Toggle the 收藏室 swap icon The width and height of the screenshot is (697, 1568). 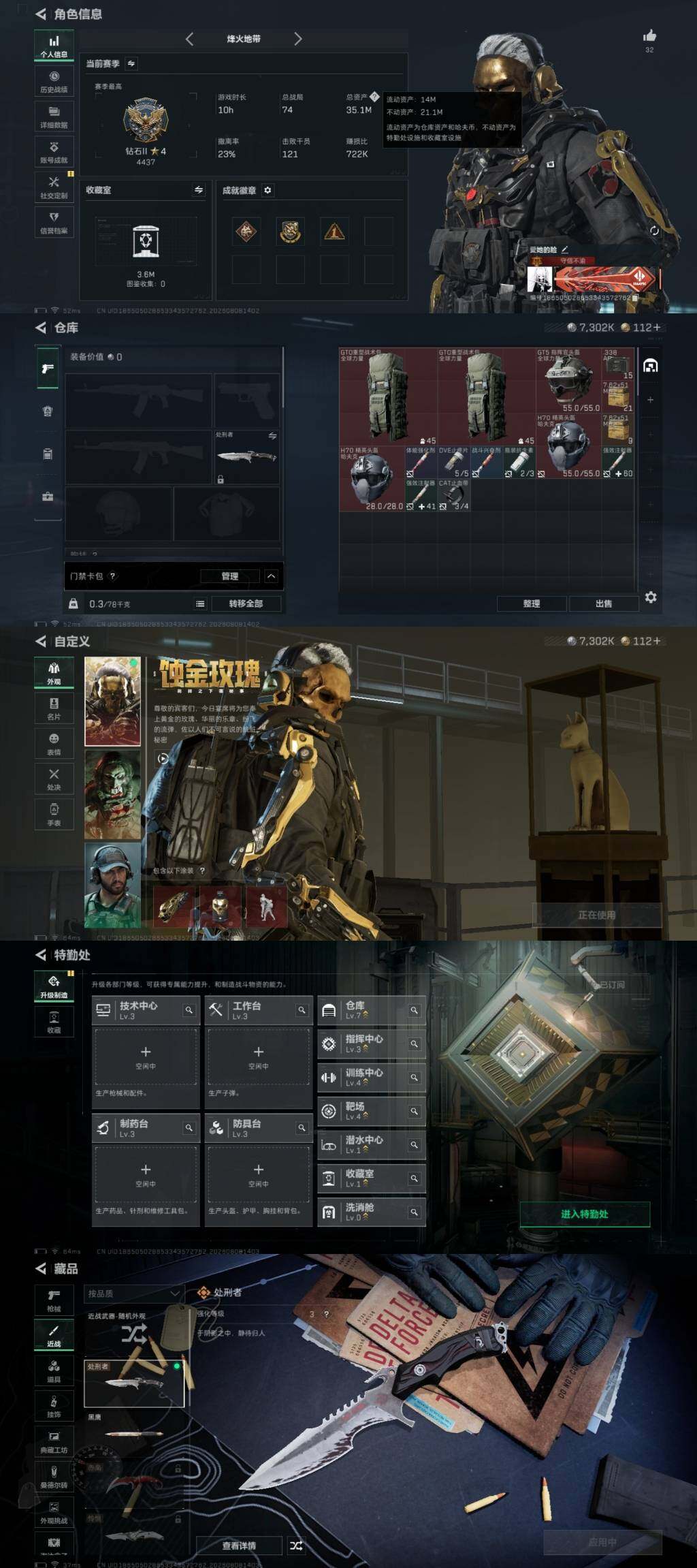point(198,190)
